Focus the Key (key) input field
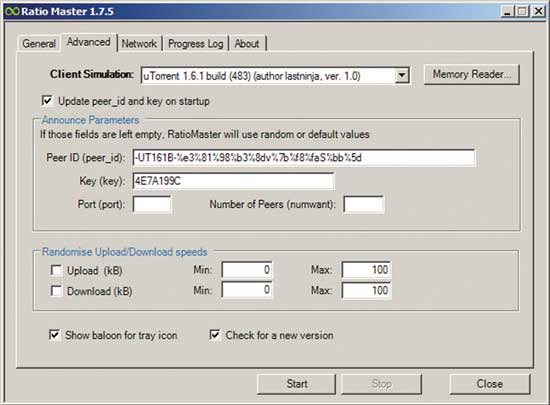 233,181
